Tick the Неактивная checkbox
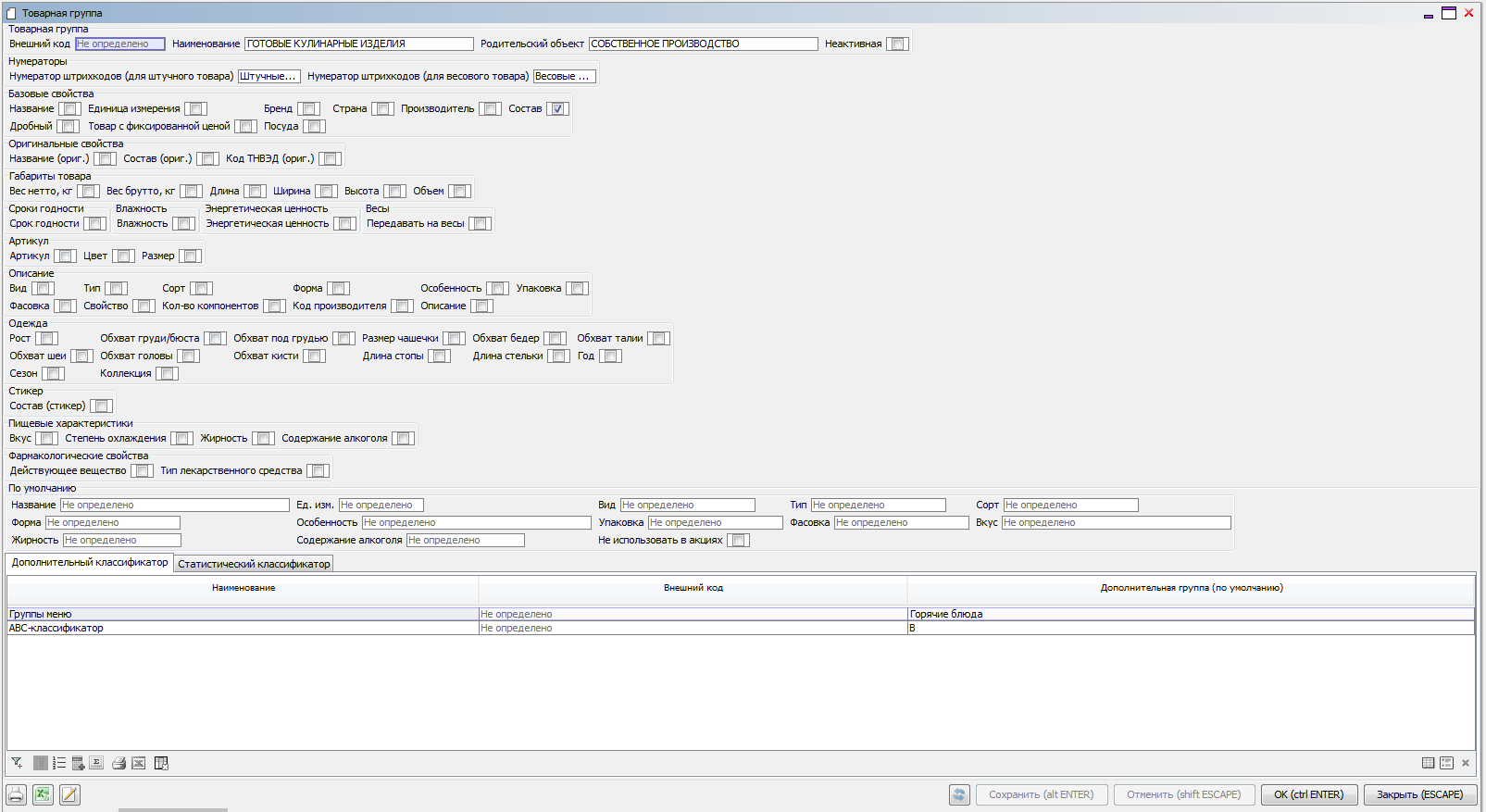 [897, 44]
